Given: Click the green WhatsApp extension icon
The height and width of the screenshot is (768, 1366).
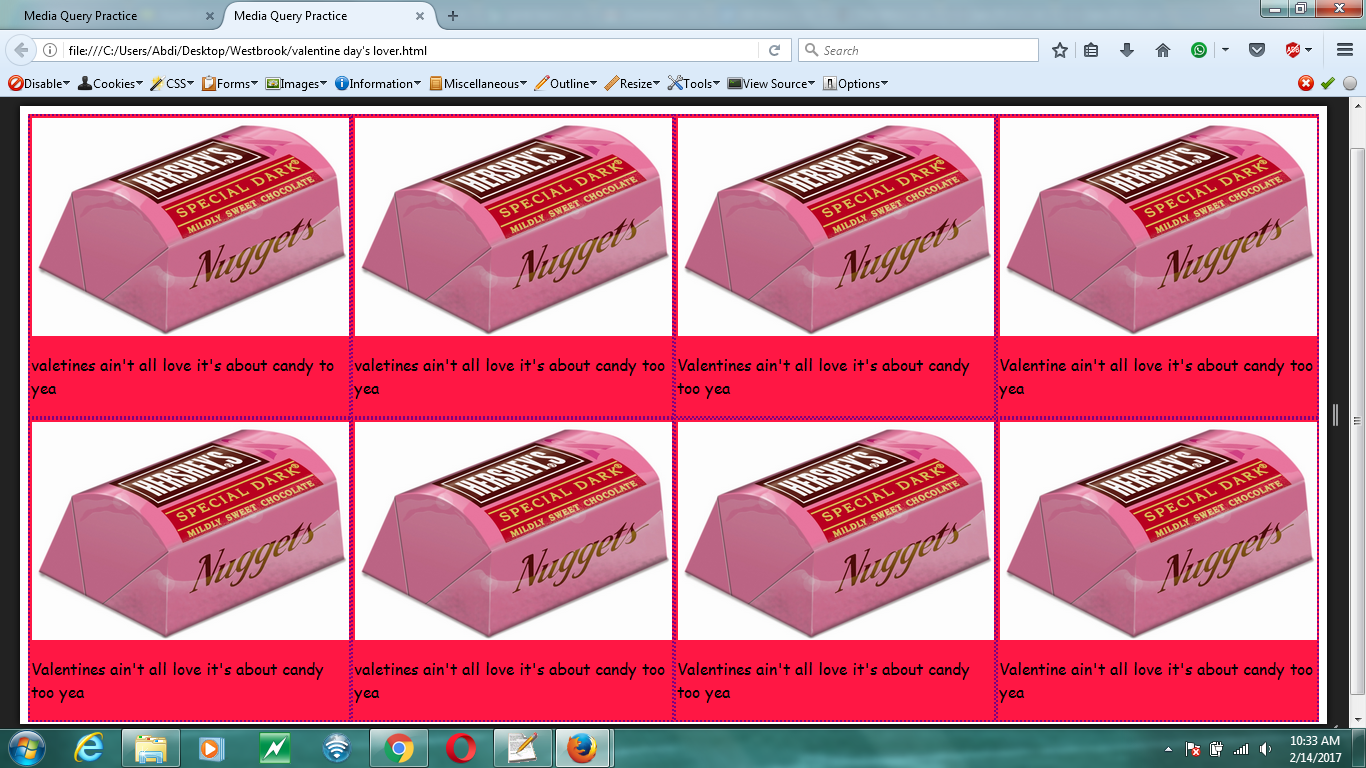Looking at the screenshot, I should pos(1199,50).
